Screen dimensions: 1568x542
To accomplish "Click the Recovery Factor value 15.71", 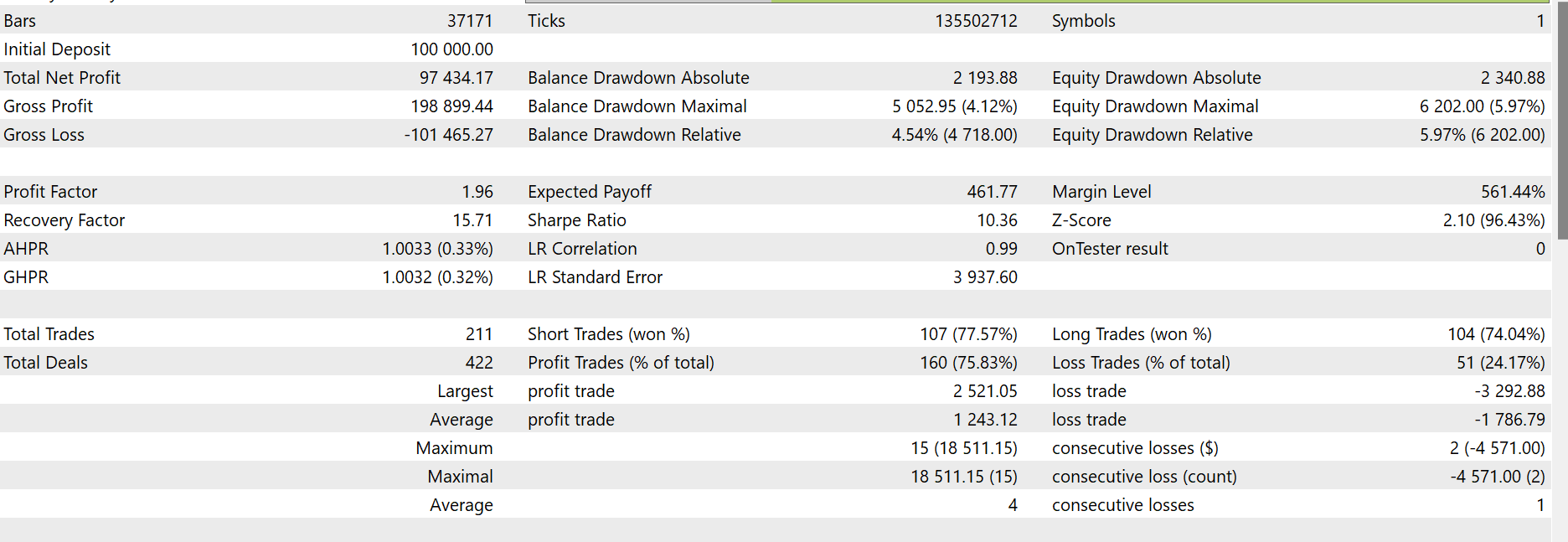I will click(472, 220).
